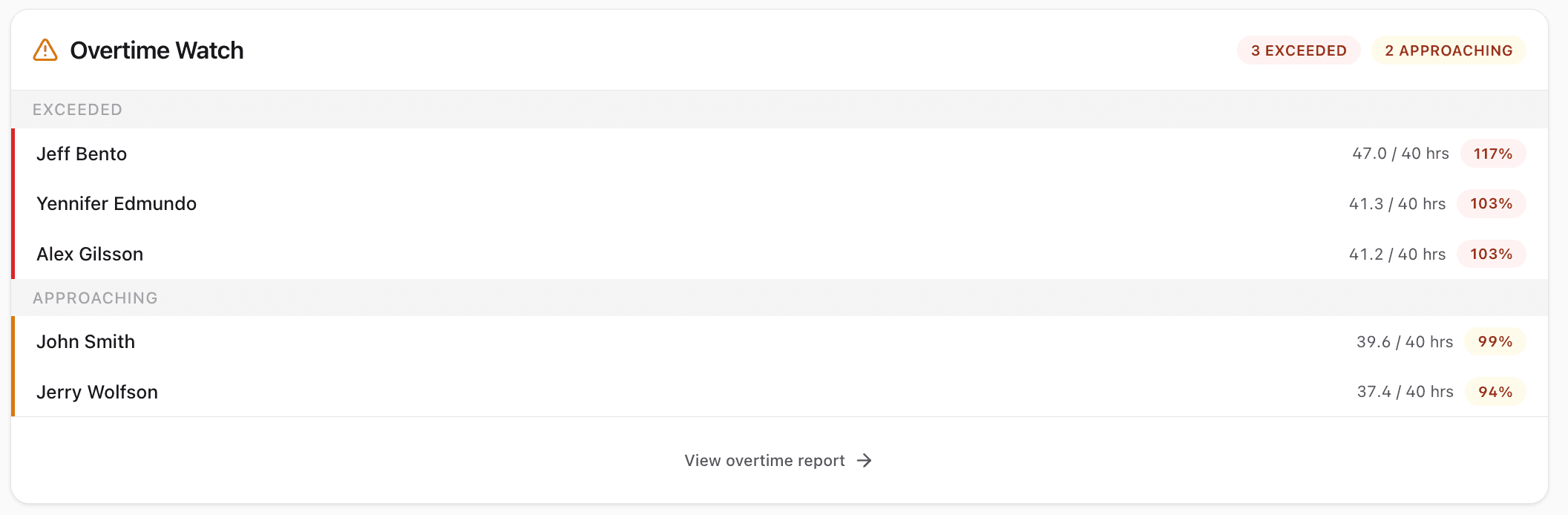Click the Exceeded section header
This screenshot has width=1568, height=515.
coord(77,110)
